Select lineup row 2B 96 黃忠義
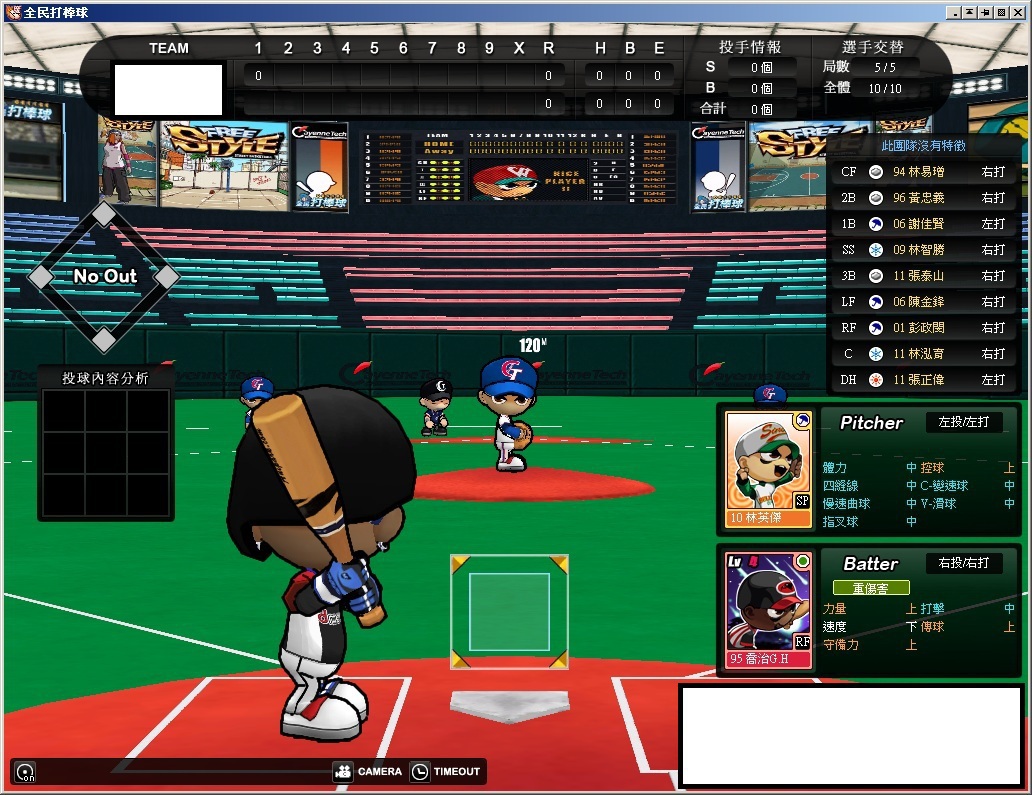 [923, 197]
